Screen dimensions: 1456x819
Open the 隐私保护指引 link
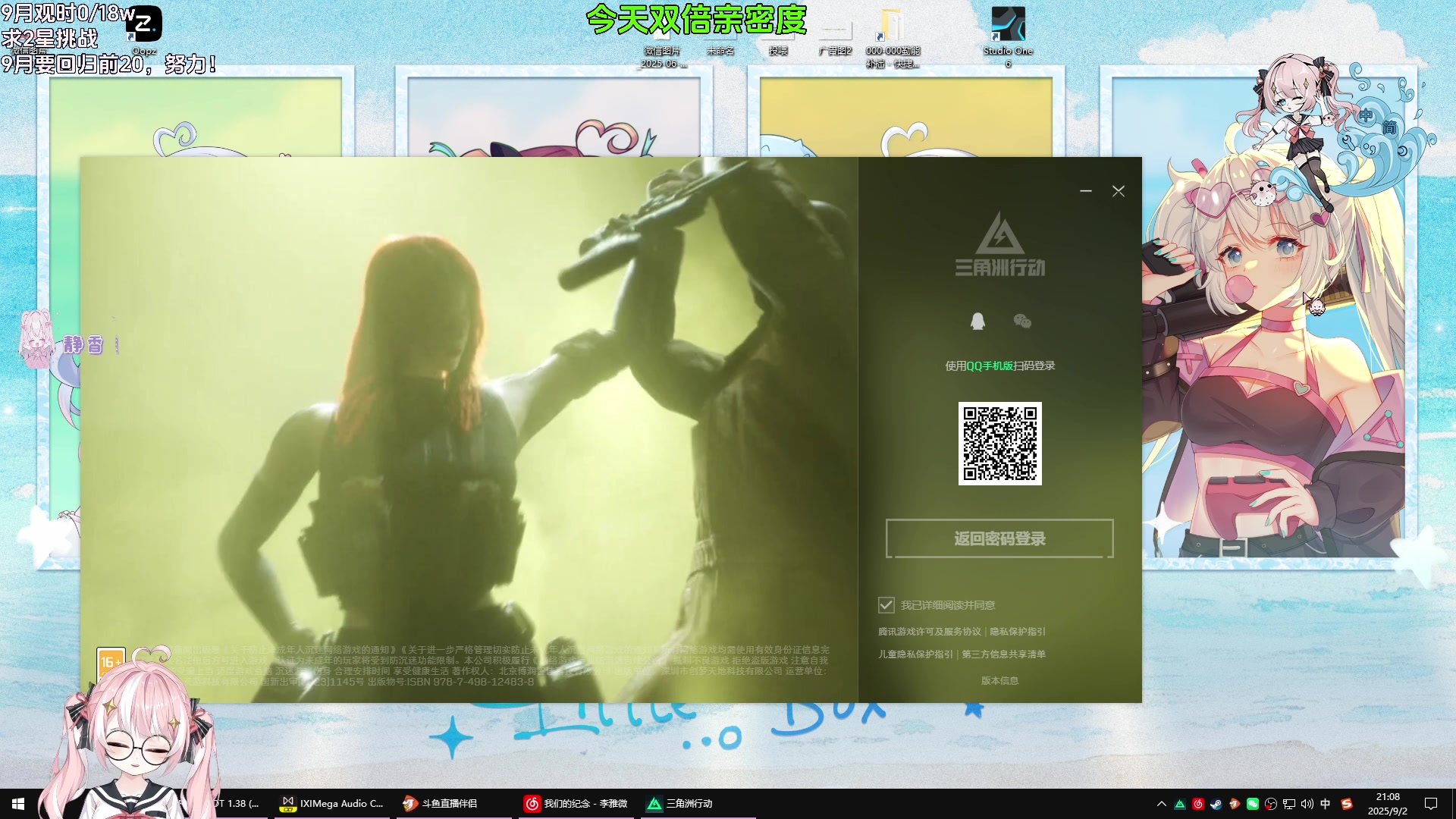click(x=1017, y=631)
